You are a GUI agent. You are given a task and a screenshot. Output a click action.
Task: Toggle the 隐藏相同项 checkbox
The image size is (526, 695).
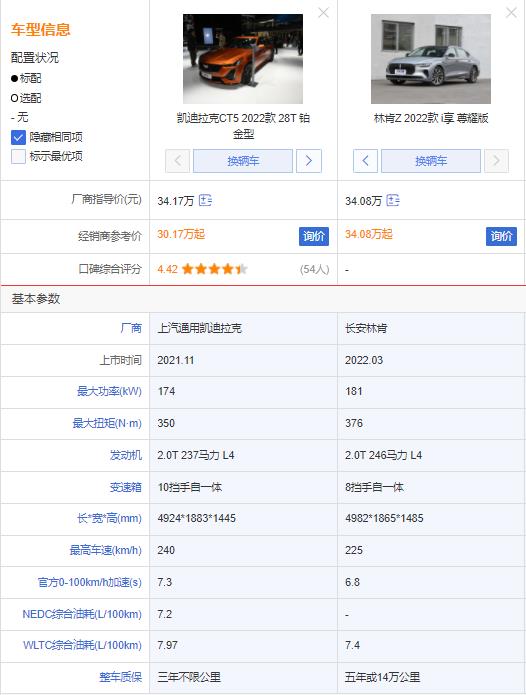(x=18, y=137)
